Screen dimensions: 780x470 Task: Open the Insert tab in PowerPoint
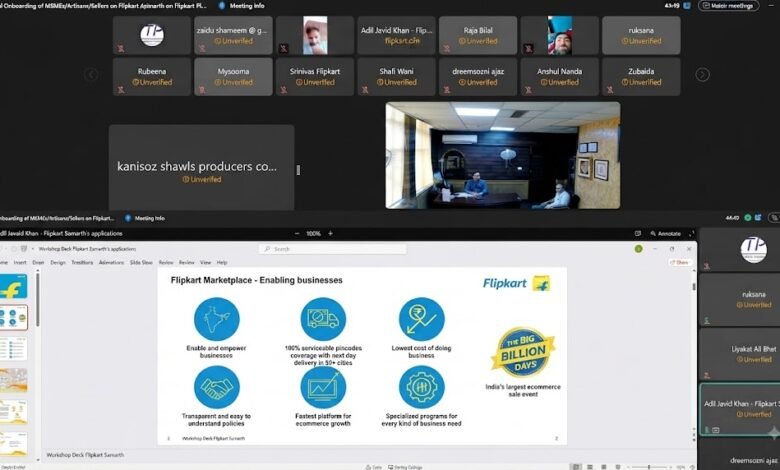(x=20, y=262)
